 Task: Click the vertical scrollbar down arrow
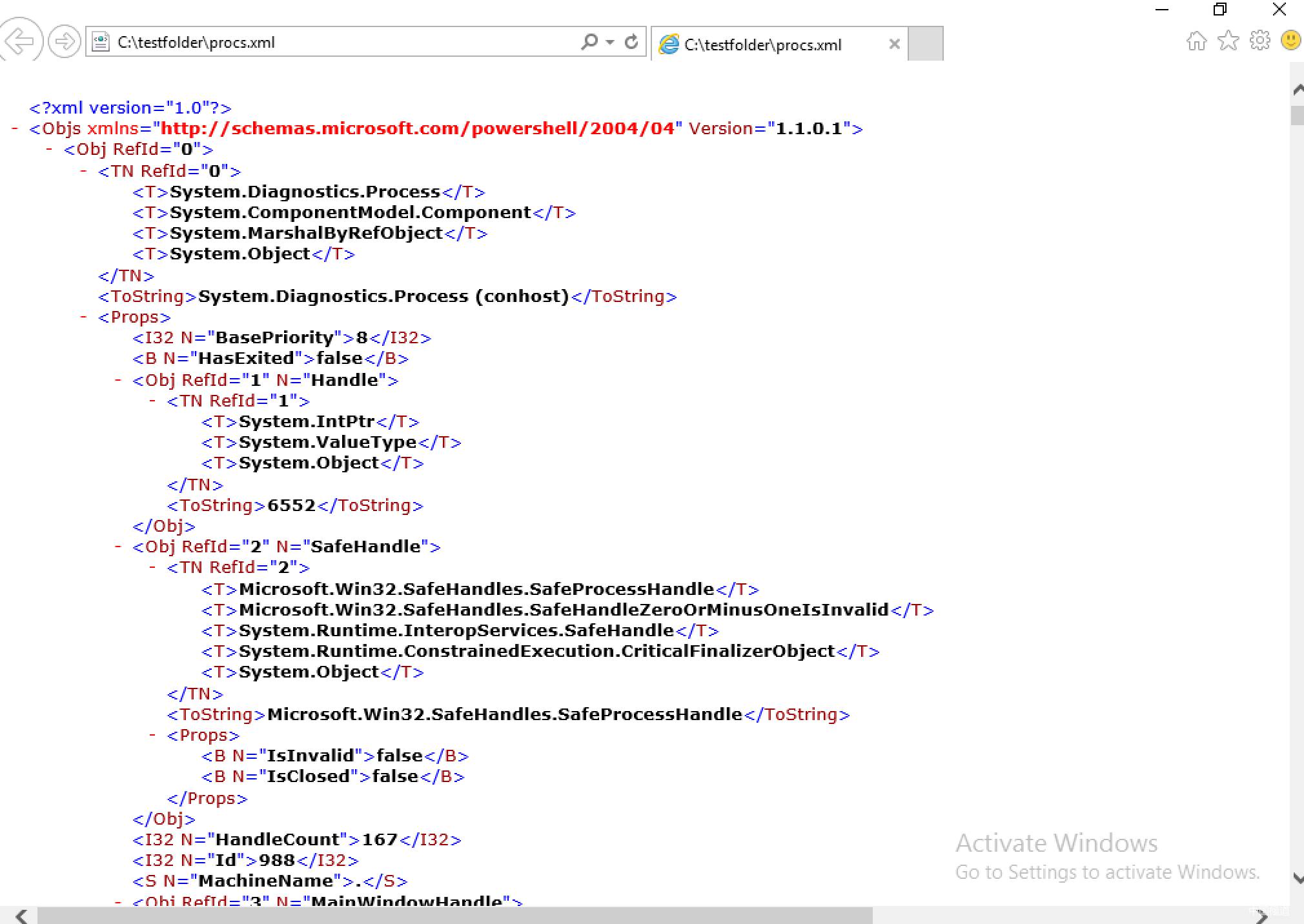(1297, 878)
